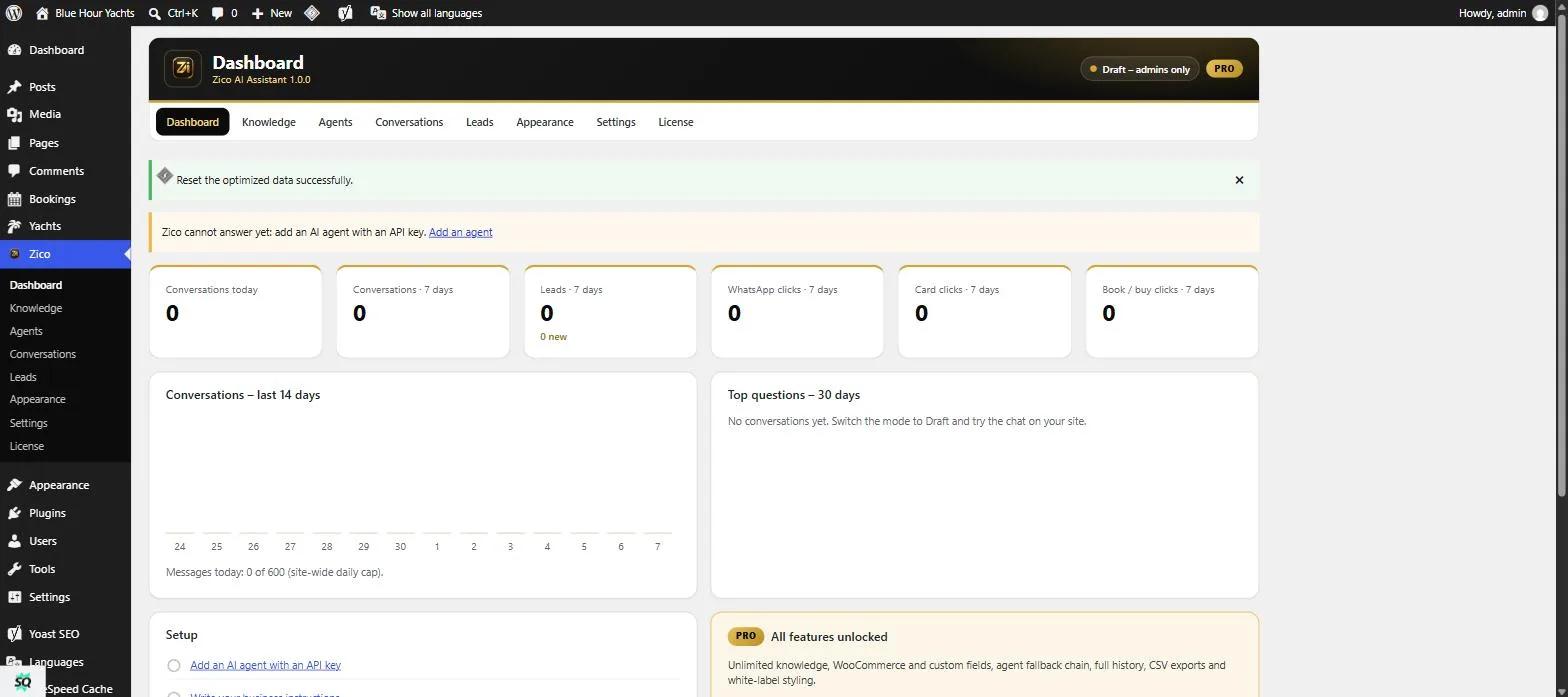Click the Media icon in sidebar
This screenshot has width=1568, height=697.
14,114
